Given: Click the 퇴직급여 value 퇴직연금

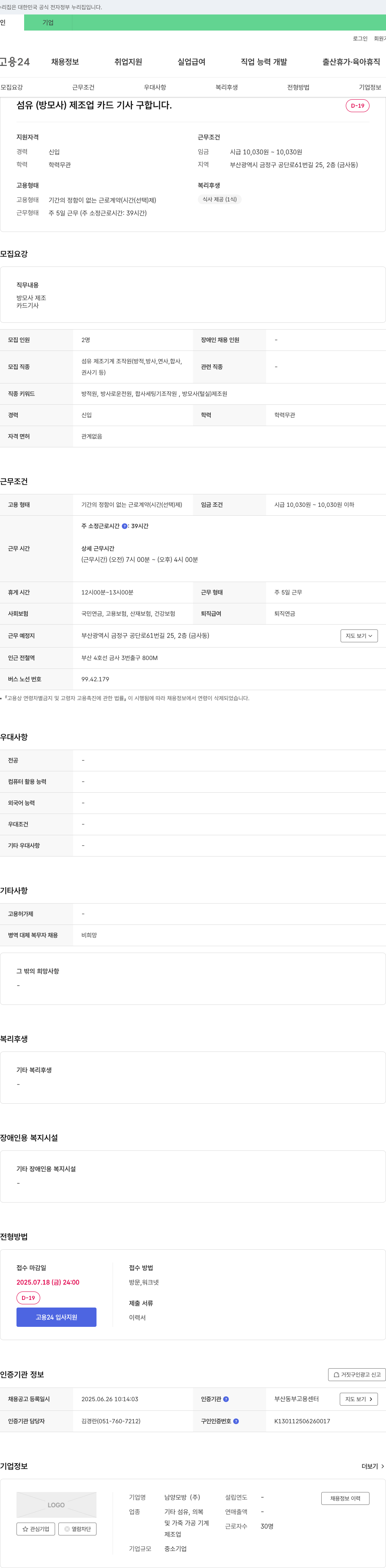Looking at the screenshot, I should (x=284, y=613).
